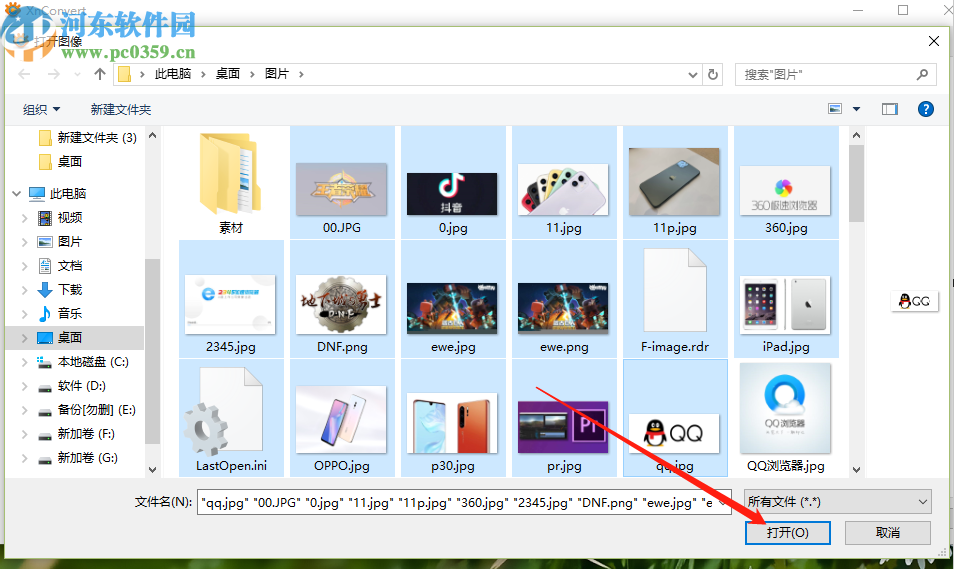Select 下载 in the navigation tree

click(x=60, y=290)
